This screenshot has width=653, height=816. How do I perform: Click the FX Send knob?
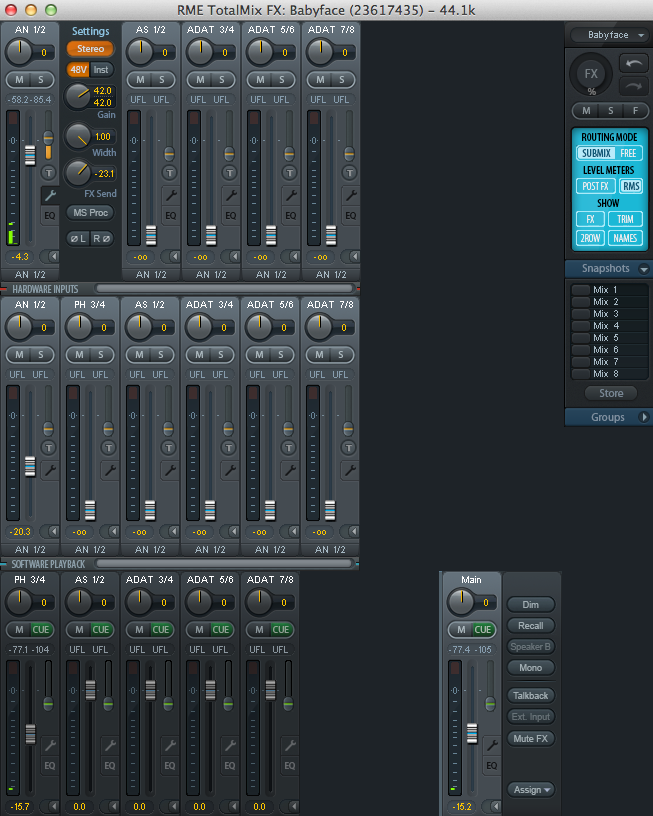78,173
